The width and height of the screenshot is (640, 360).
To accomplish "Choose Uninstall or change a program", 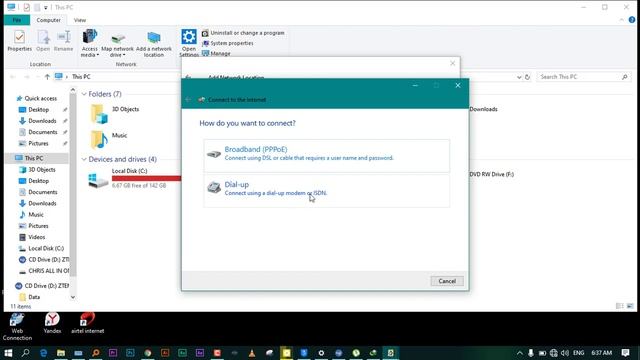I will tap(243, 33).
